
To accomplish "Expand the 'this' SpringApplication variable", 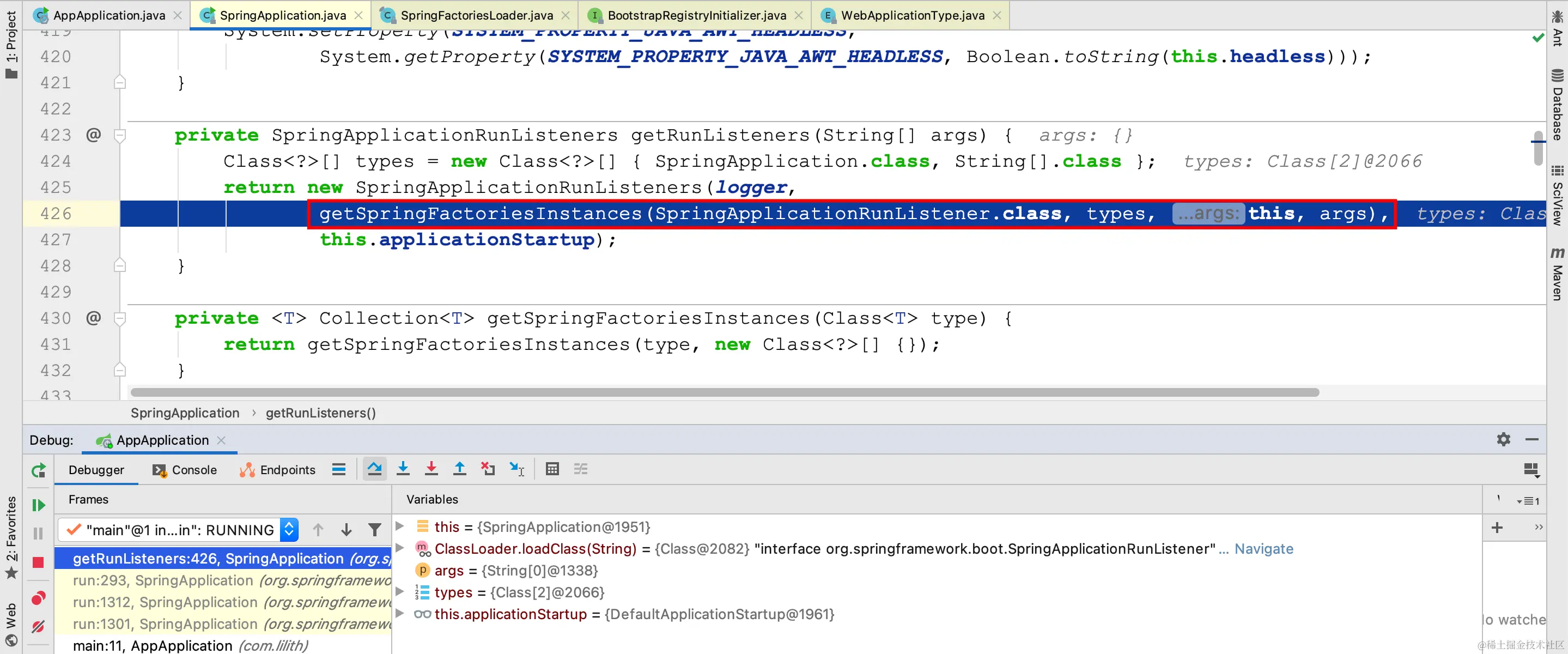I will [399, 526].
